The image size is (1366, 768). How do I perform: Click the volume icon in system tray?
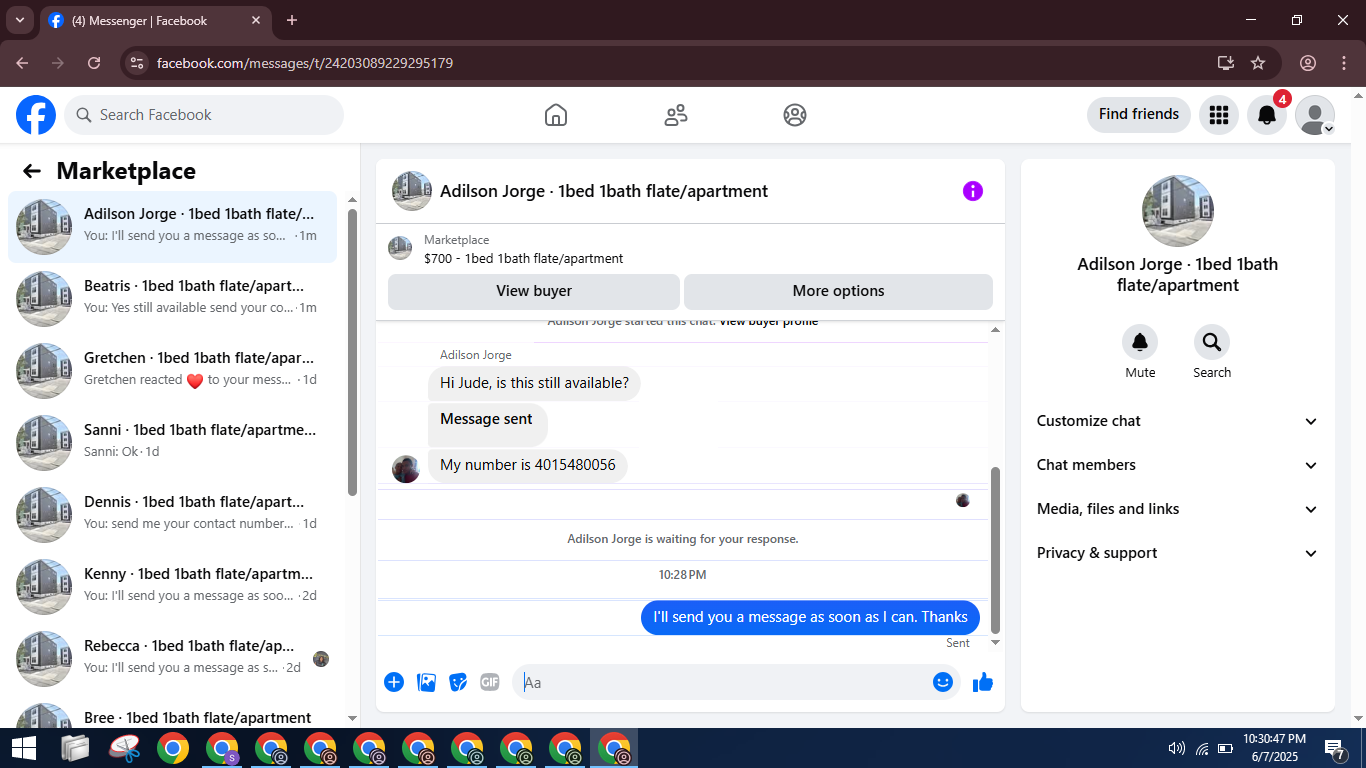(1177, 748)
